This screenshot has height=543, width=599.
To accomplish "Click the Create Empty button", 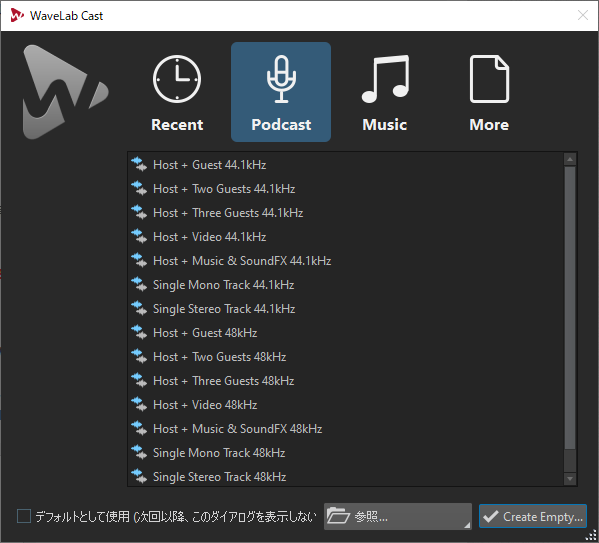I will [533, 516].
